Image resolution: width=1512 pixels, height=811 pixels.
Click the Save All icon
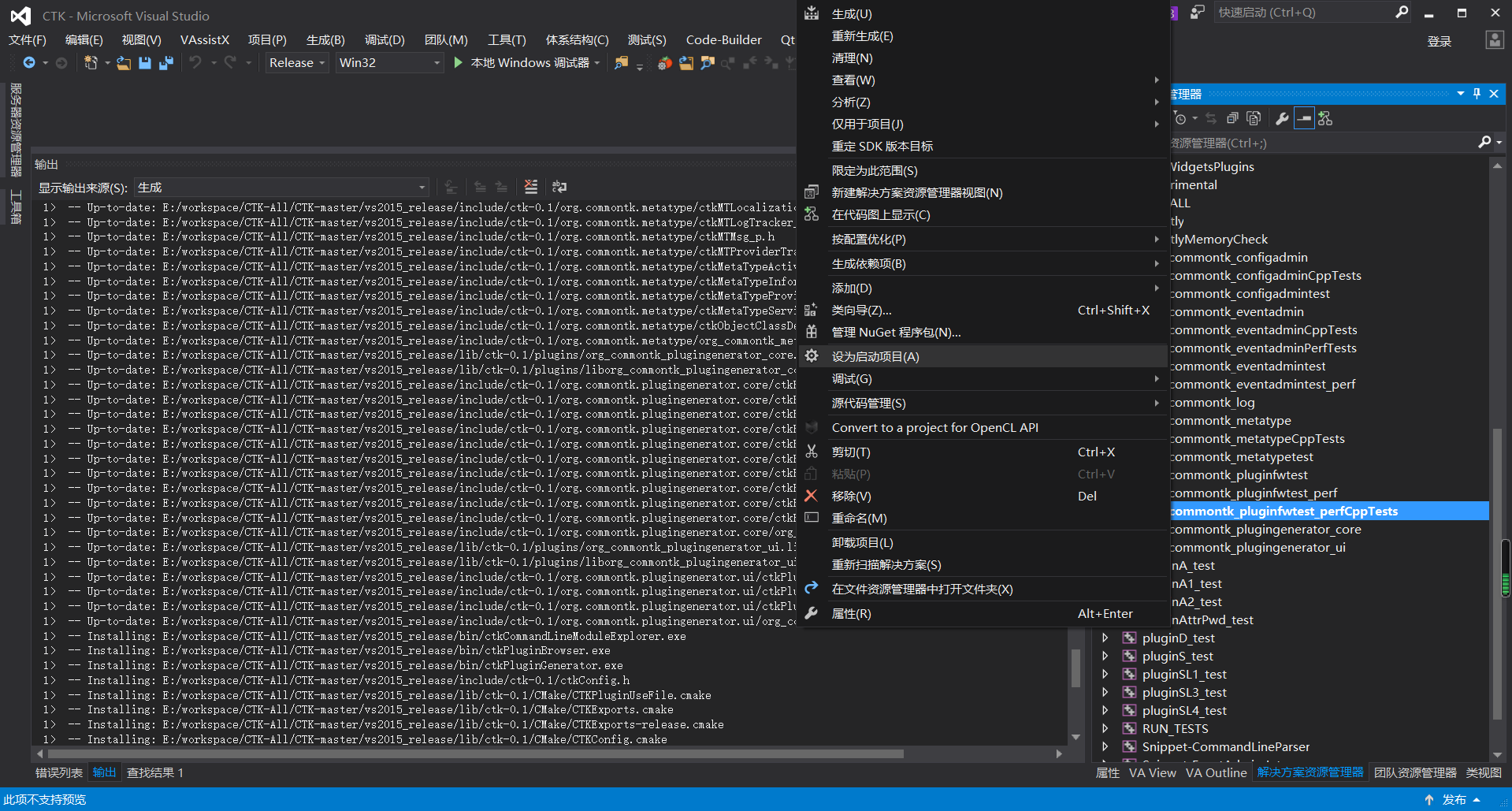(165, 62)
